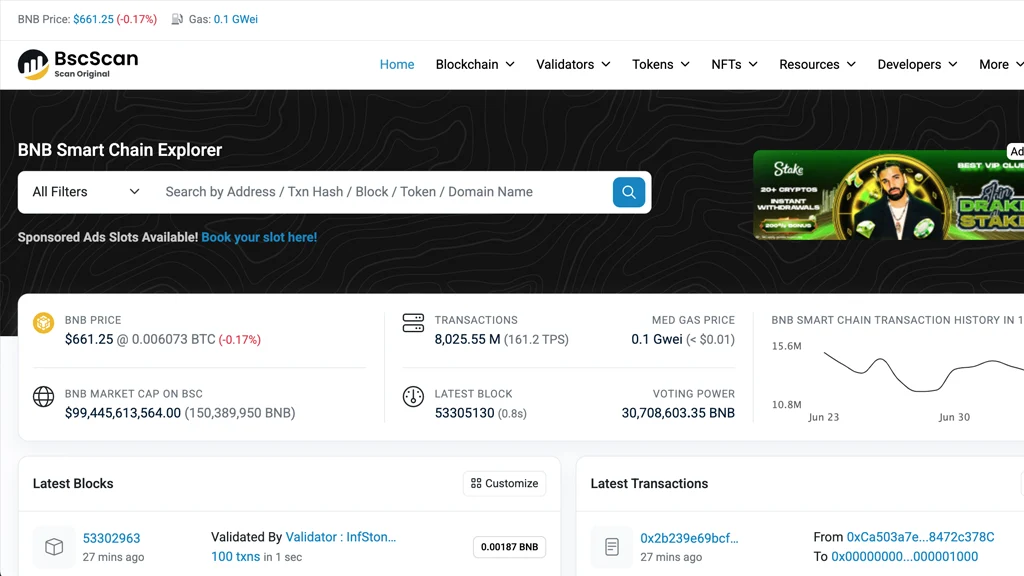Click the latest block gauge icon

(x=413, y=396)
